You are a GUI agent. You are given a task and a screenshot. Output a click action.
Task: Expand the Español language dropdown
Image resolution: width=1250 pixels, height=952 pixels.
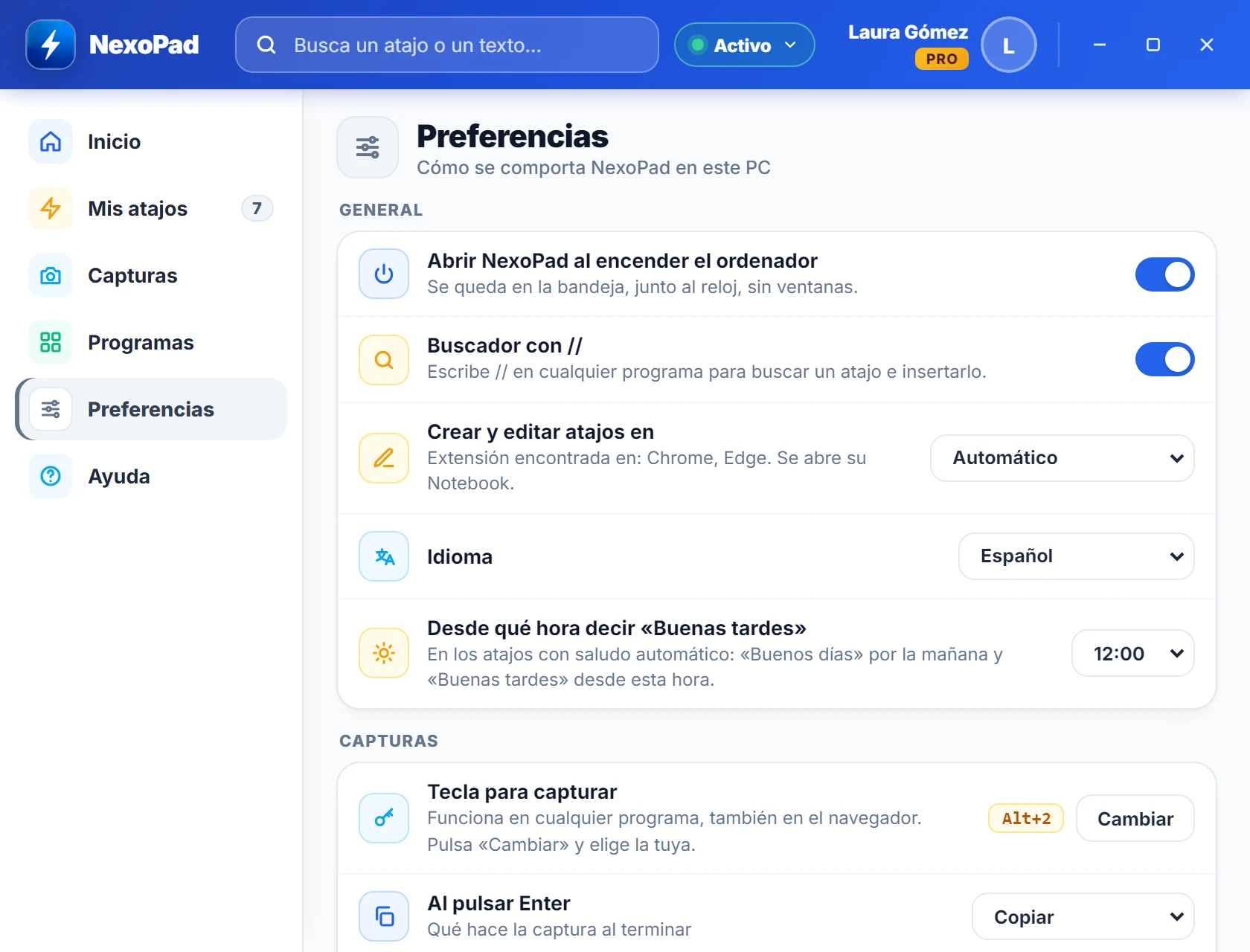pyautogui.click(x=1076, y=556)
